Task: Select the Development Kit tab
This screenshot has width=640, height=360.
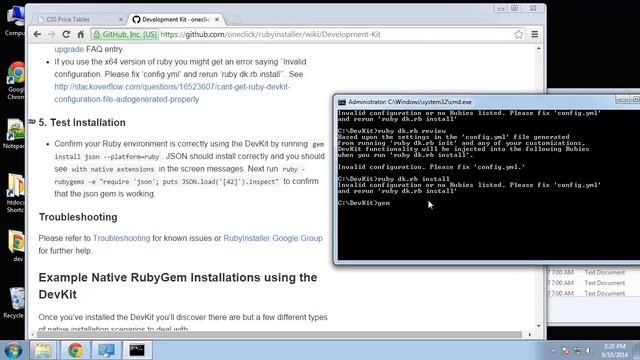Action: (x=176, y=19)
